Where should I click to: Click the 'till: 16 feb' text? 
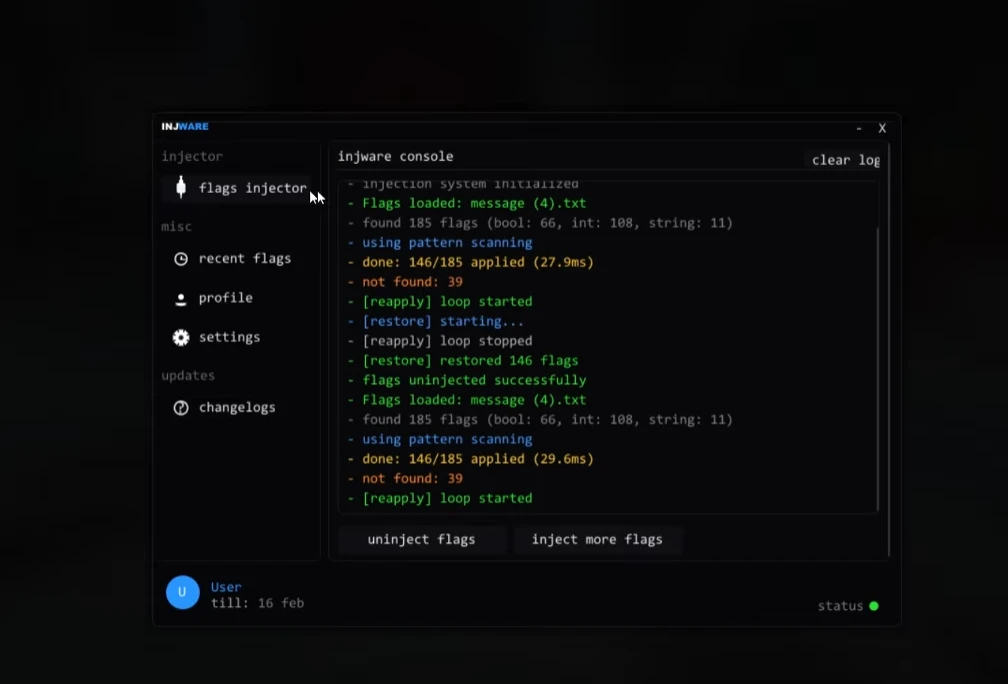point(257,603)
